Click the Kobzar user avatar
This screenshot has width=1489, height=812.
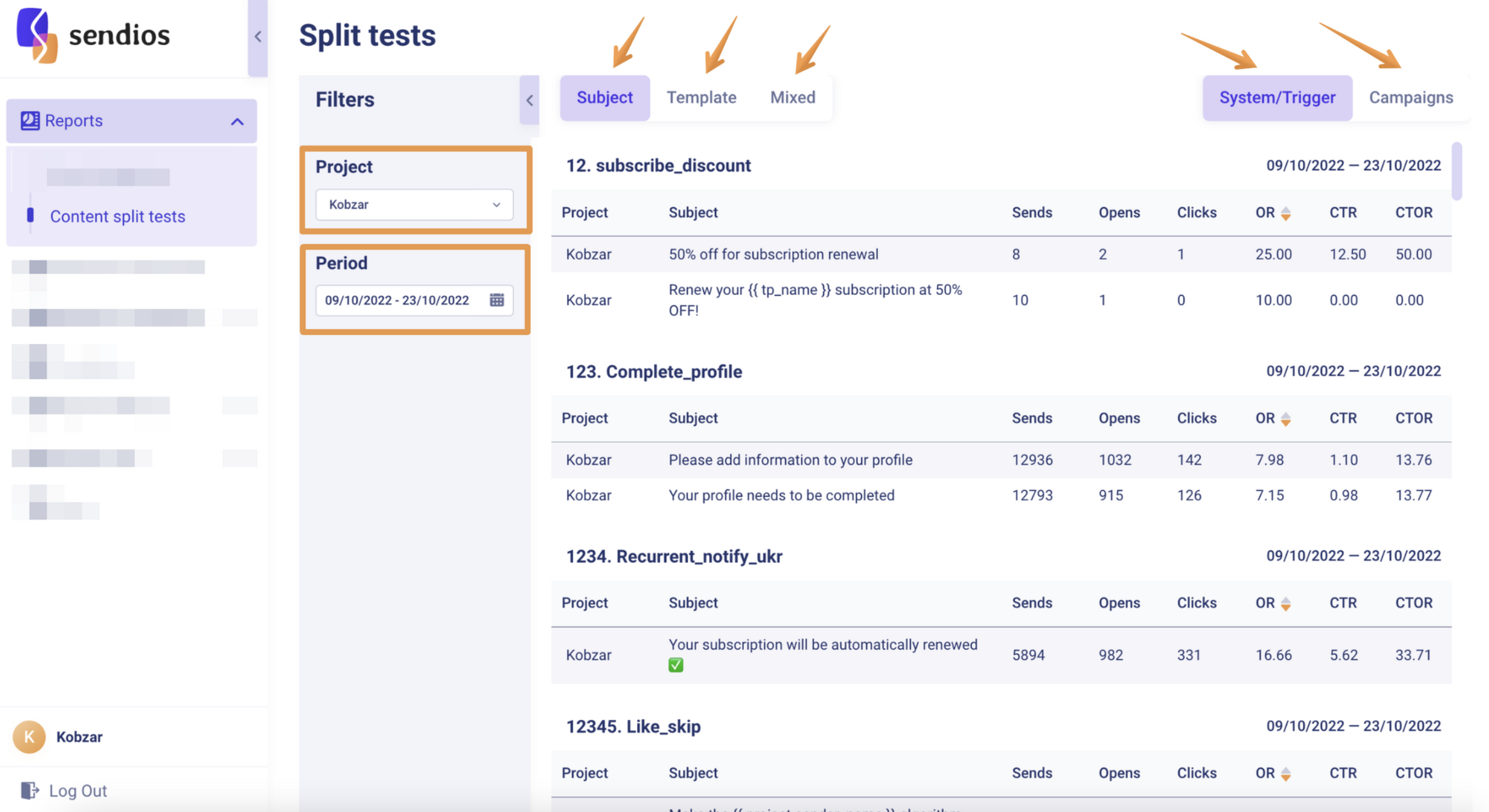pos(28,737)
